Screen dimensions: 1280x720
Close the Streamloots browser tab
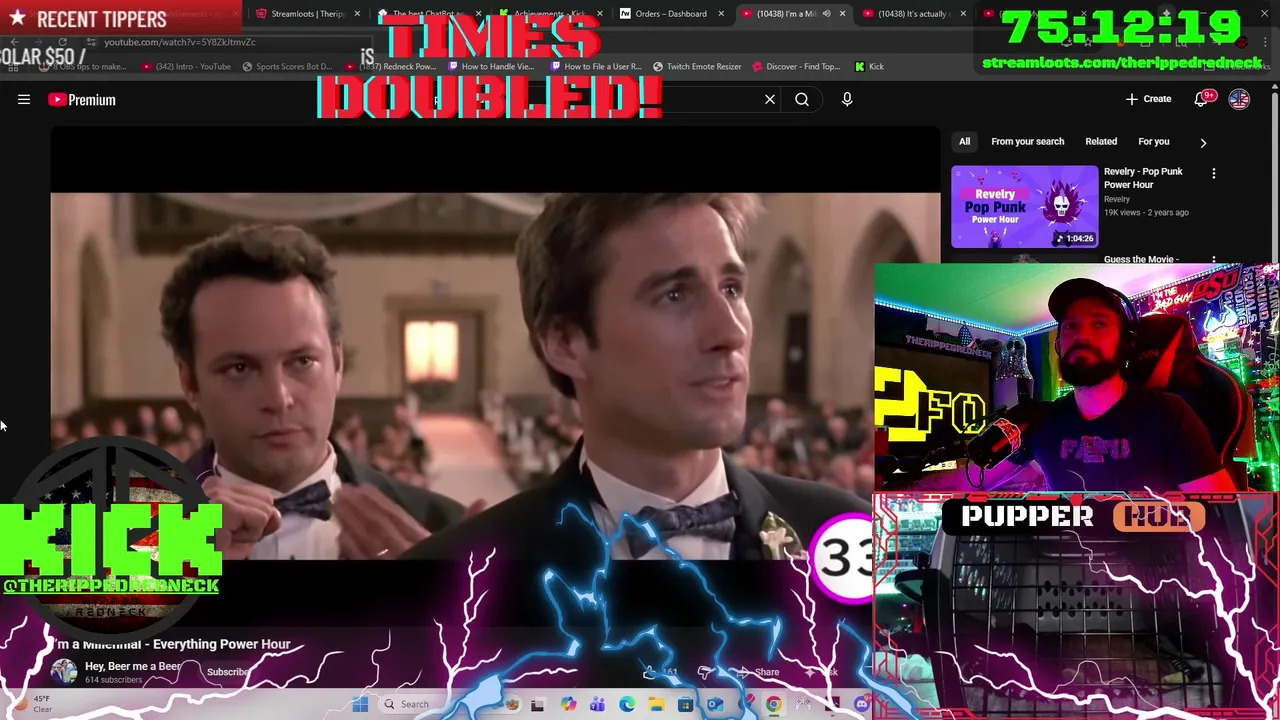coord(357,14)
